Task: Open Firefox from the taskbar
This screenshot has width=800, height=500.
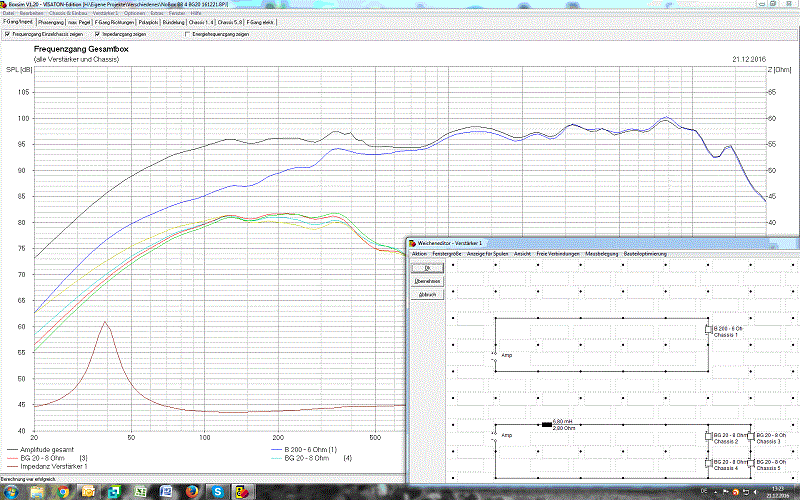Action: click(190, 492)
